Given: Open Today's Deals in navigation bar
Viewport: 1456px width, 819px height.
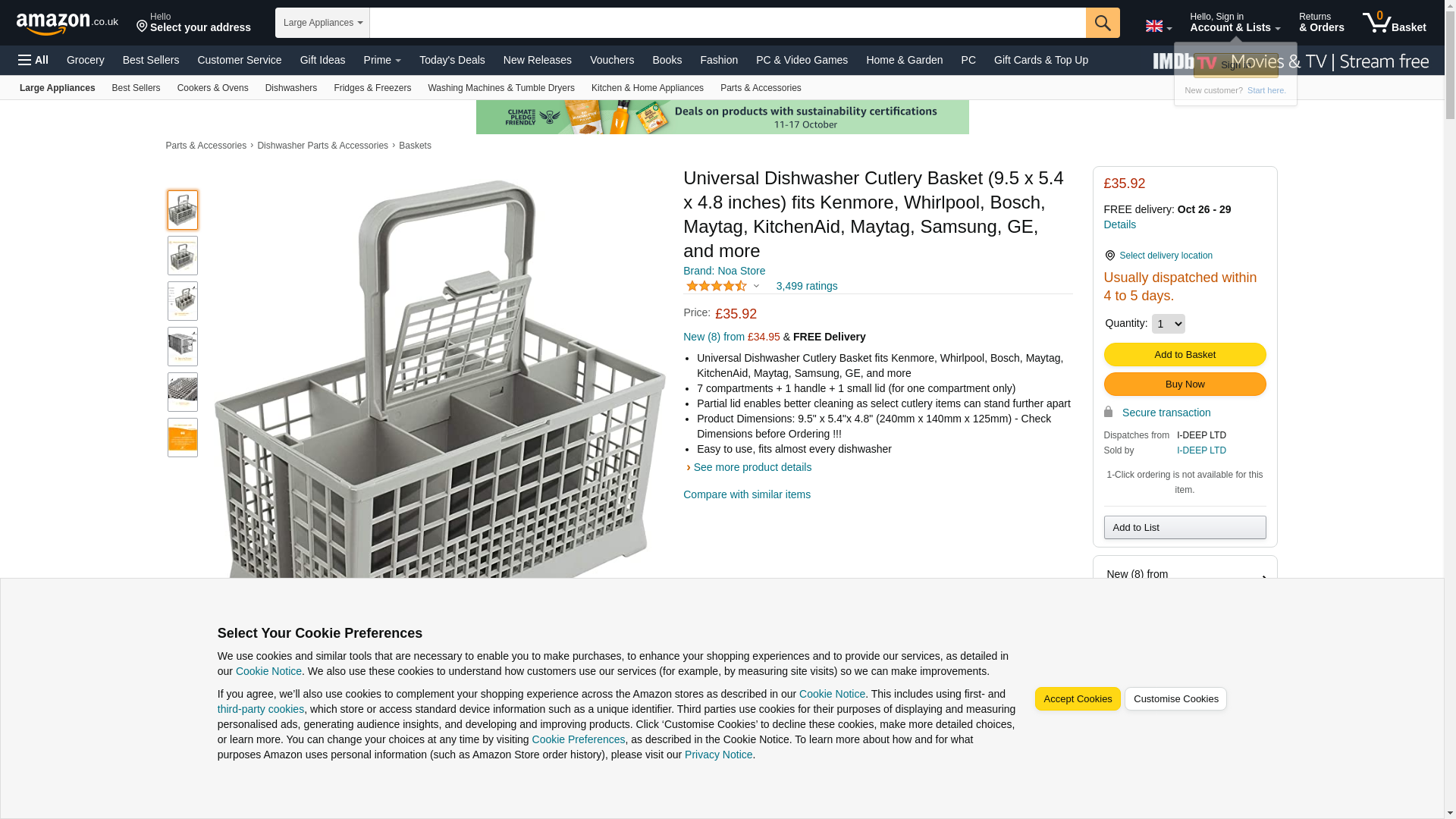Looking at the screenshot, I should (x=452, y=60).
